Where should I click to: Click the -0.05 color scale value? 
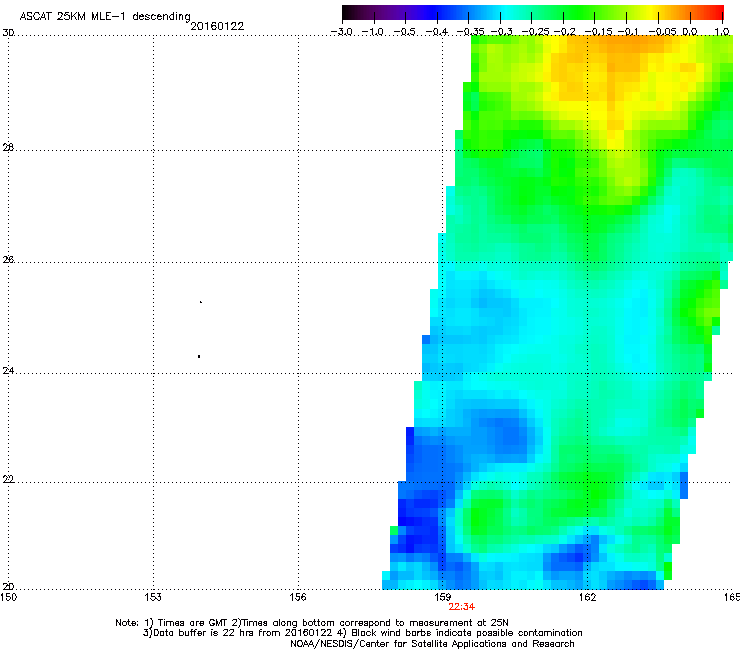663,32
